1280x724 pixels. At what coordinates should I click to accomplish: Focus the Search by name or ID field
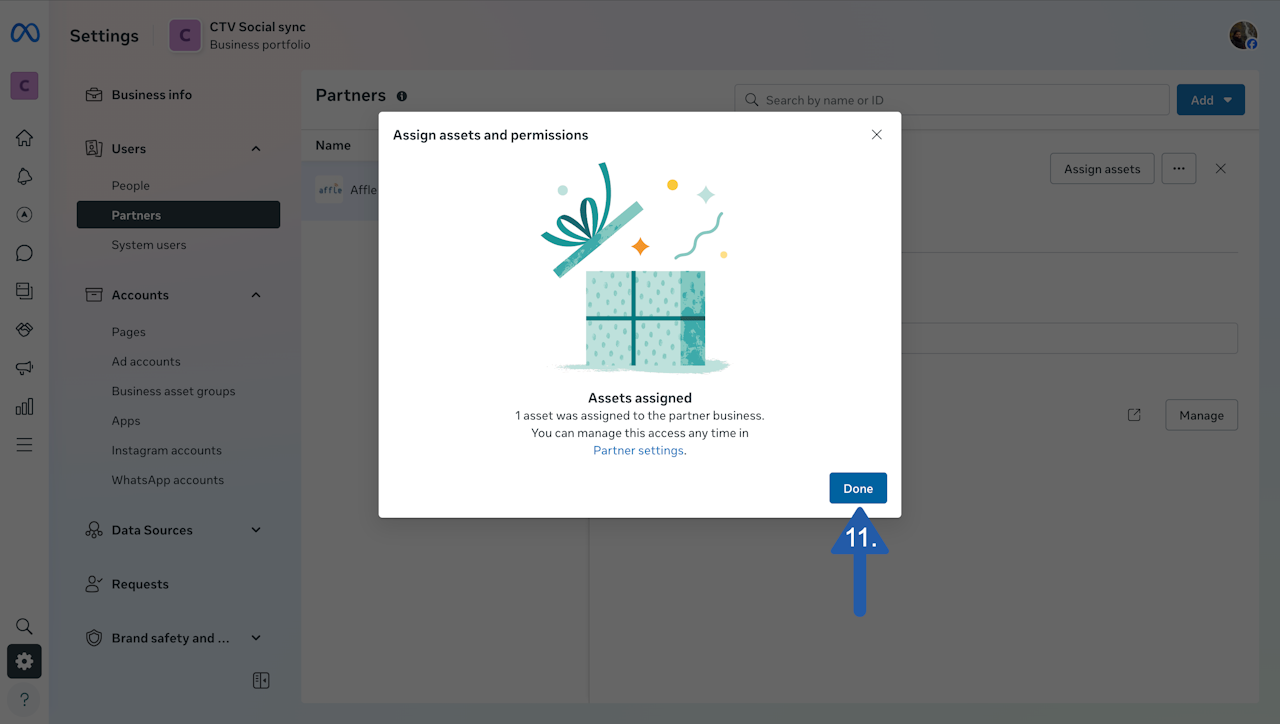(952, 100)
